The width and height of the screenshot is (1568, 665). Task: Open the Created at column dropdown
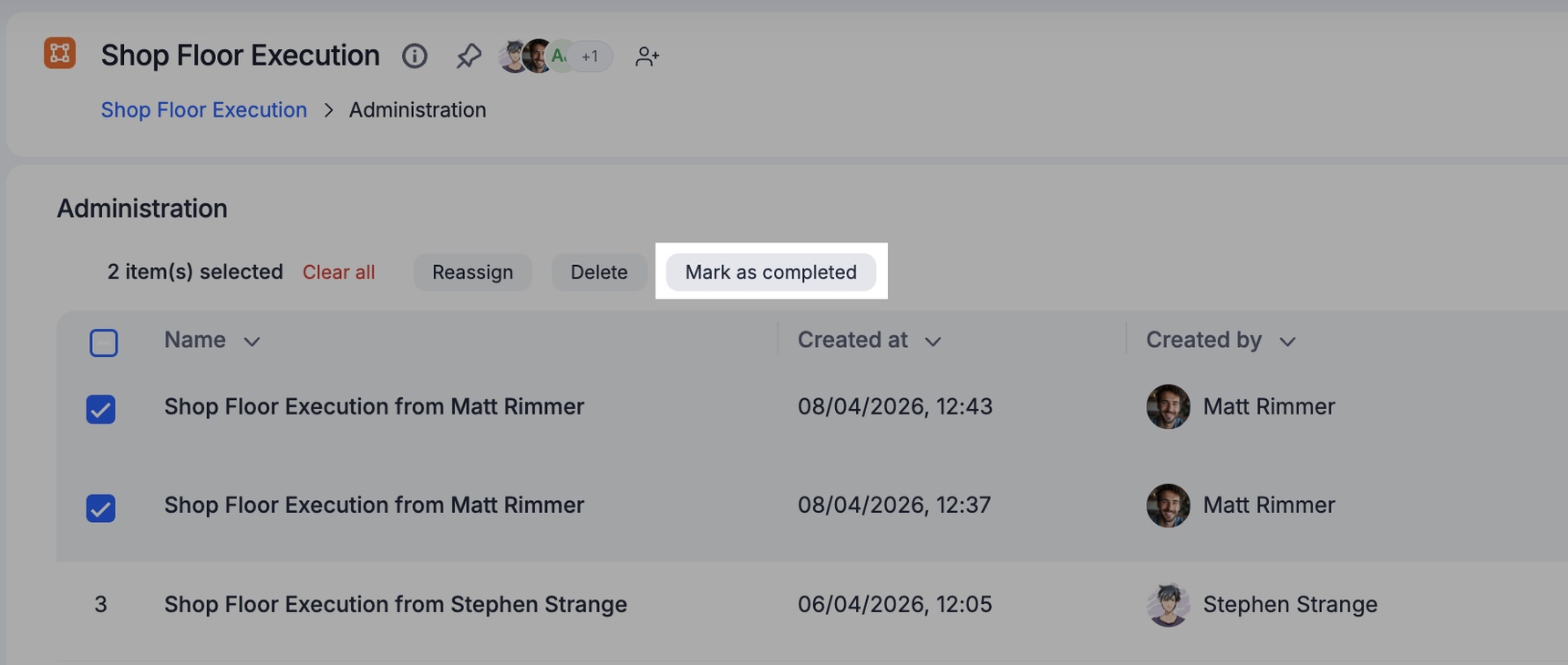(933, 342)
